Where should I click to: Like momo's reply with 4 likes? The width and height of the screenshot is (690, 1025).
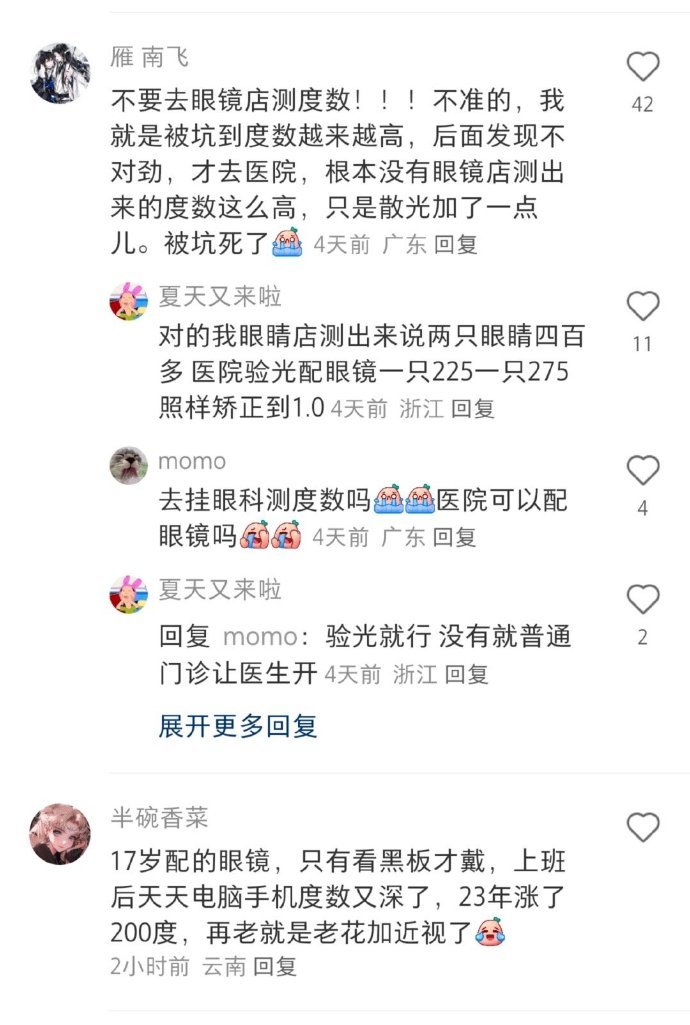[643, 470]
